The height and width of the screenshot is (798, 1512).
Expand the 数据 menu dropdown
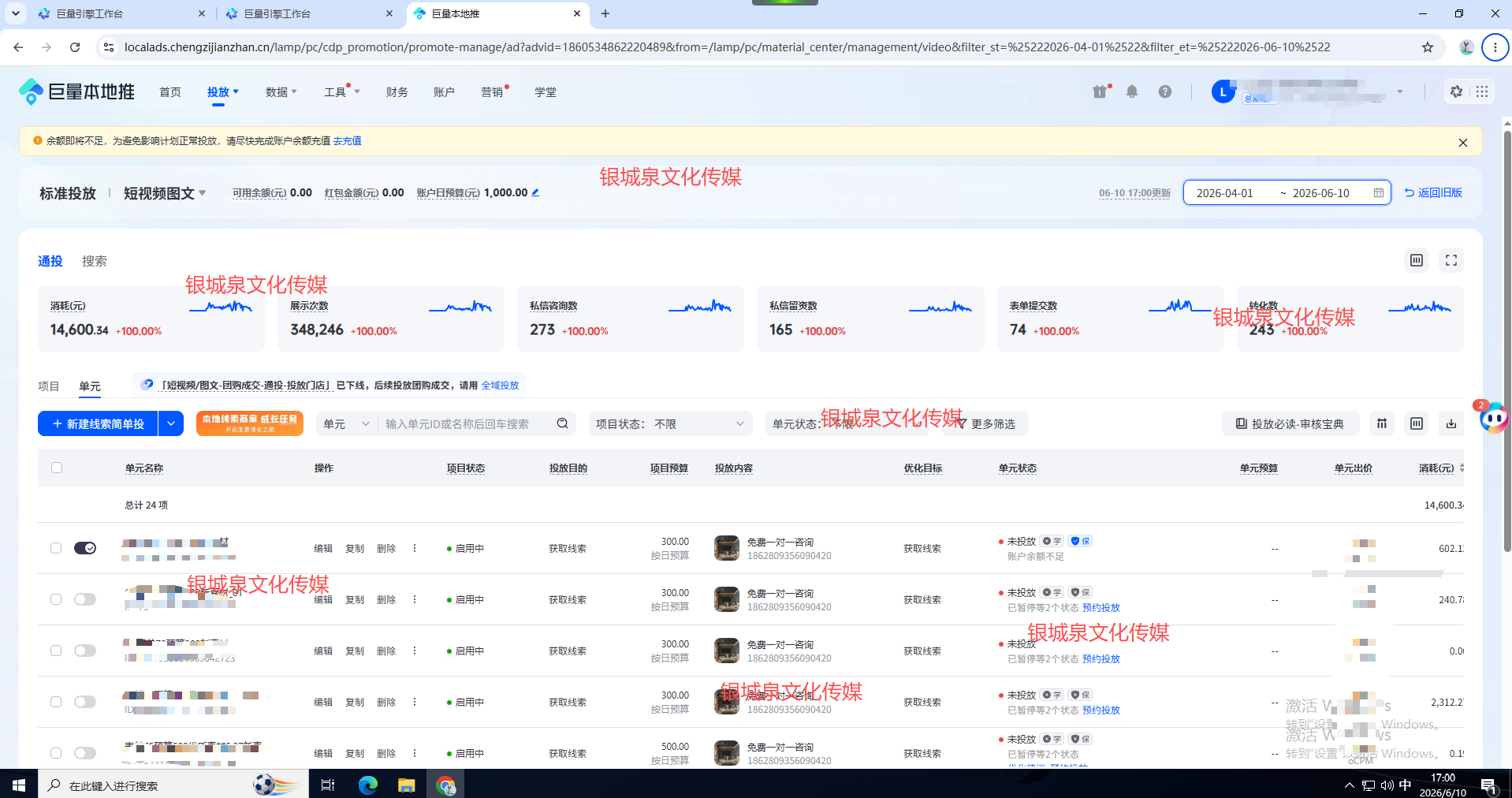pyautogui.click(x=281, y=92)
